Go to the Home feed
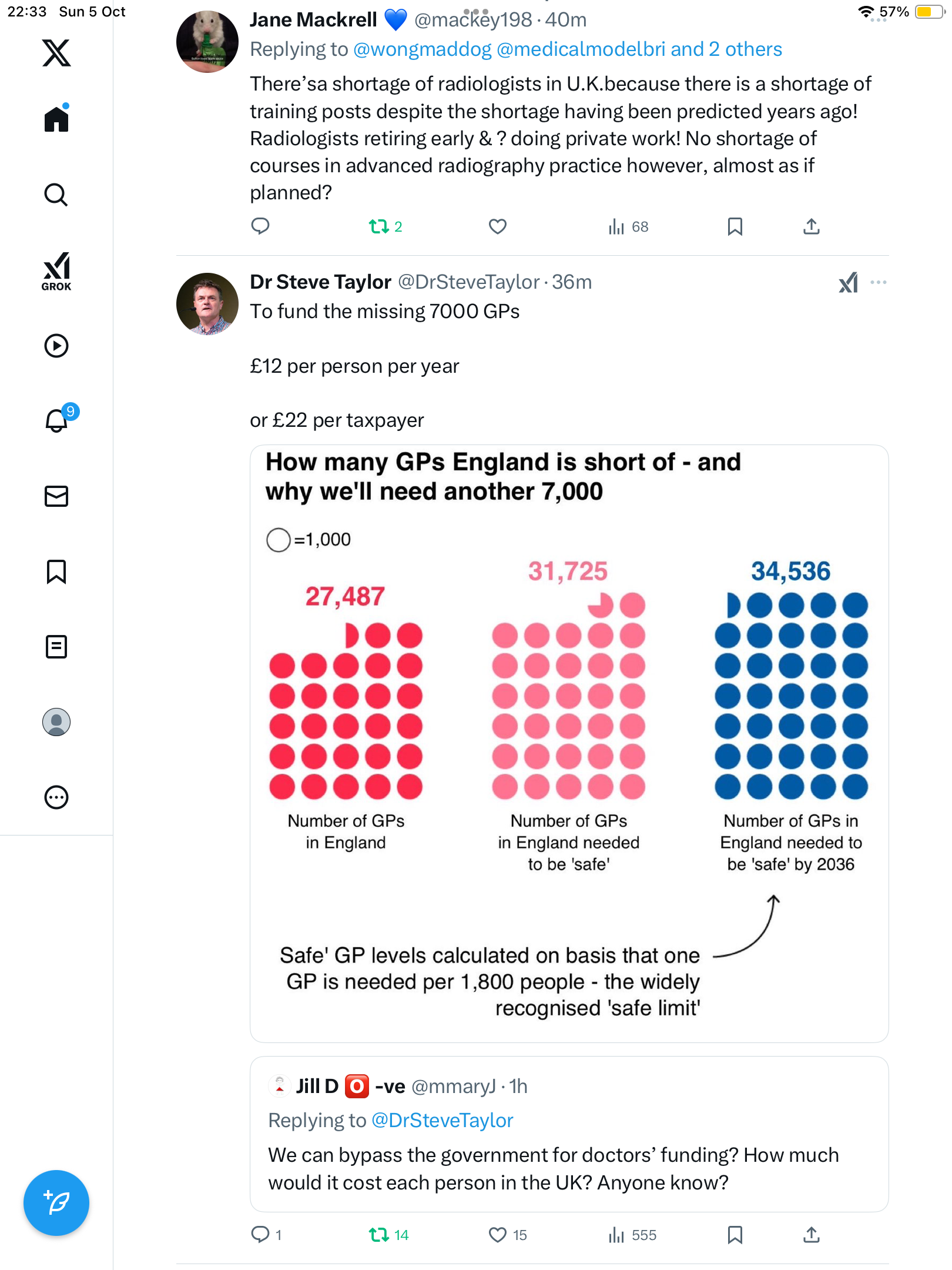Screen dimensions: 952x1270 pyautogui.click(x=56, y=119)
